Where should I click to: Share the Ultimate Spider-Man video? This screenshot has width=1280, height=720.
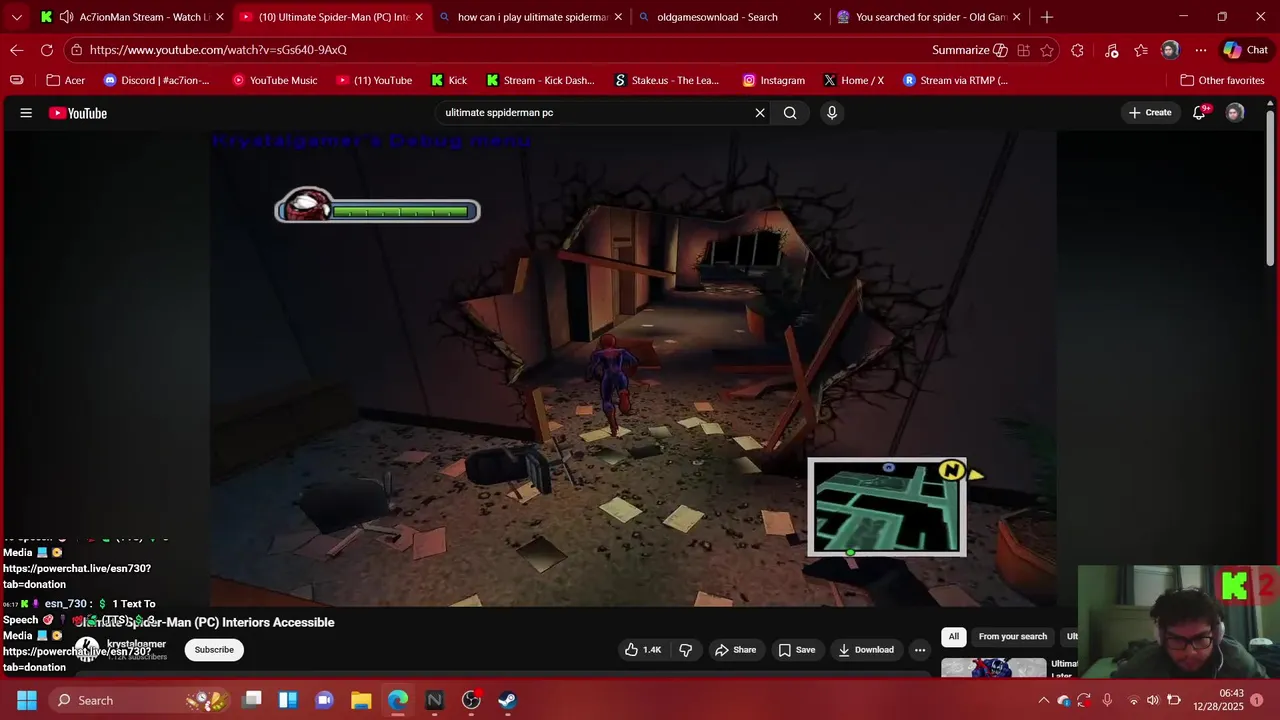[735, 650]
